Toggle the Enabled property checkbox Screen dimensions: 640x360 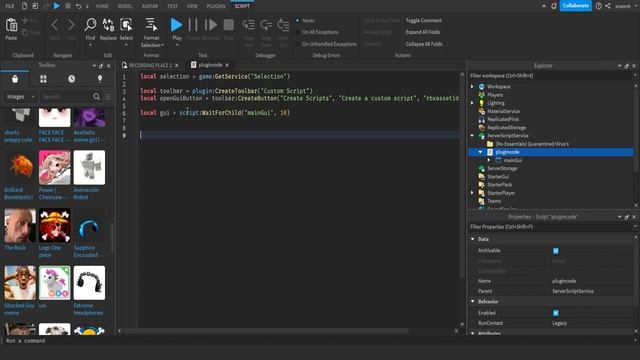pyautogui.click(x=556, y=313)
